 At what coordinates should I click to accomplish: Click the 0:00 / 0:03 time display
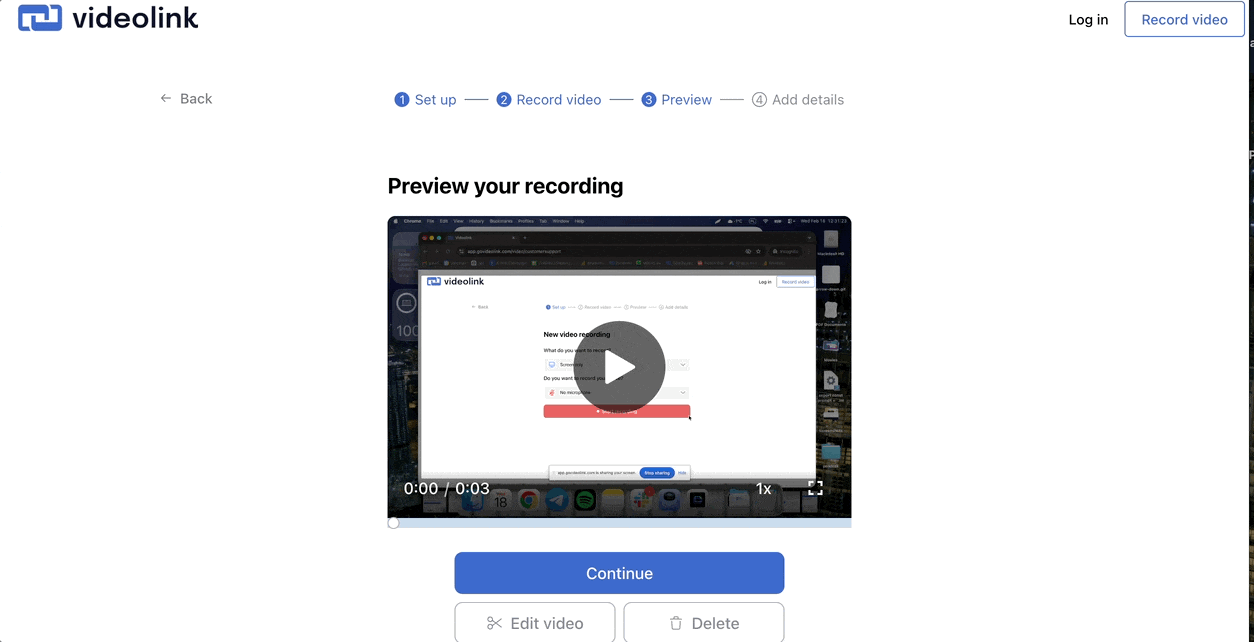coord(446,488)
